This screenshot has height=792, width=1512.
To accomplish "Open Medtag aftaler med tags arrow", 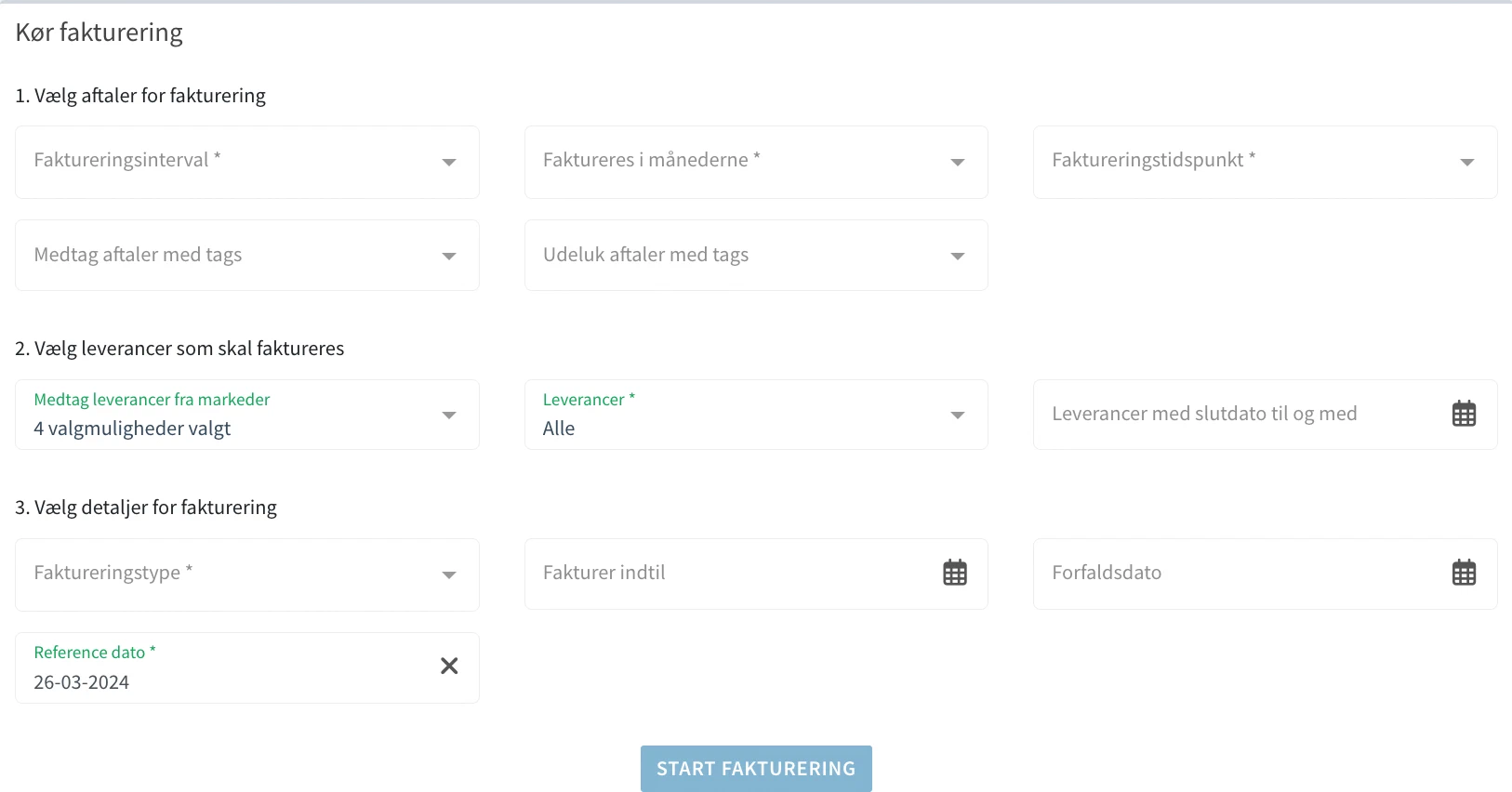I will coord(449,256).
